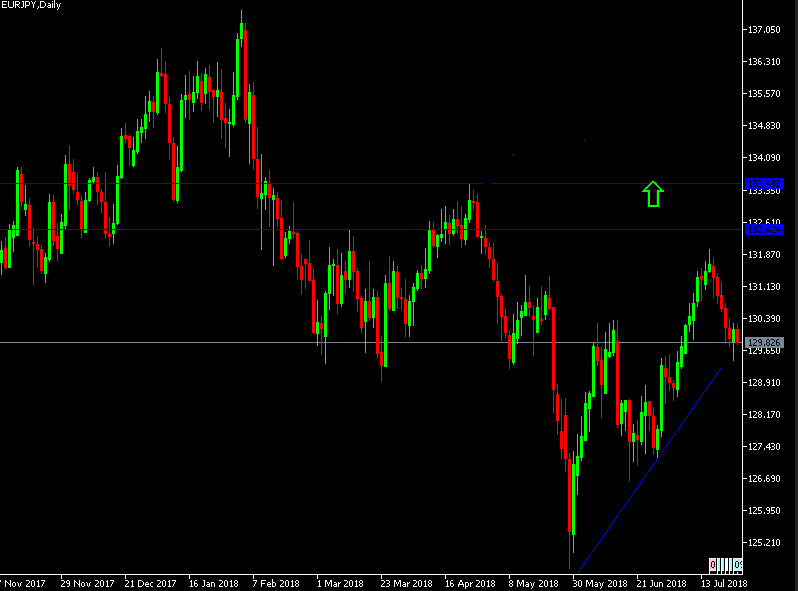Click the green up arrow buy signal
This screenshot has width=801, height=591.
(652, 193)
